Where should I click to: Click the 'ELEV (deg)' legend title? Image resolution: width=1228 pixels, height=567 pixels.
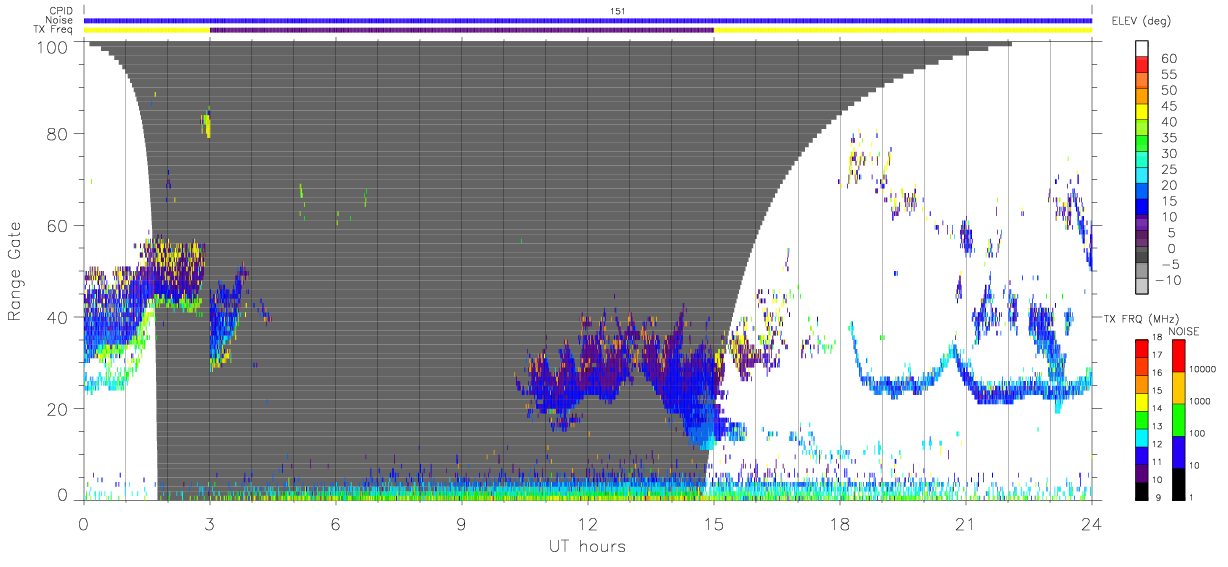(x=1141, y=20)
